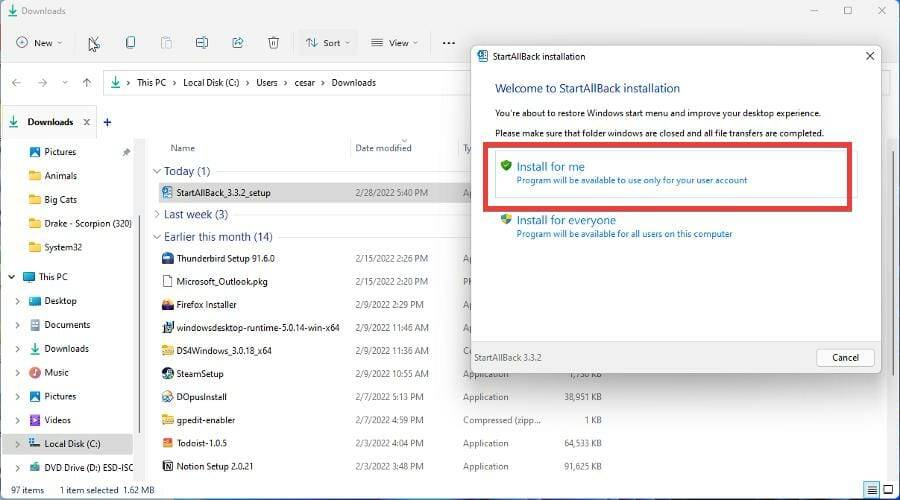900x500 pixels.
Task: Switch to large thumbnails view icon
Action: (x=888, y=490)
